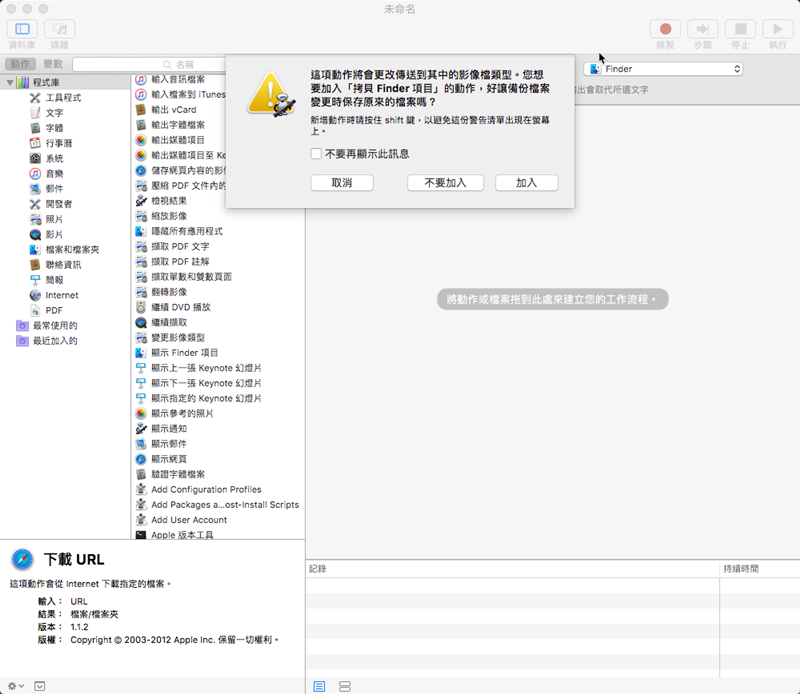The height and width of the screenshot is (694, 800).
Task: Open the gear action menu
Action: coord(15,686)
